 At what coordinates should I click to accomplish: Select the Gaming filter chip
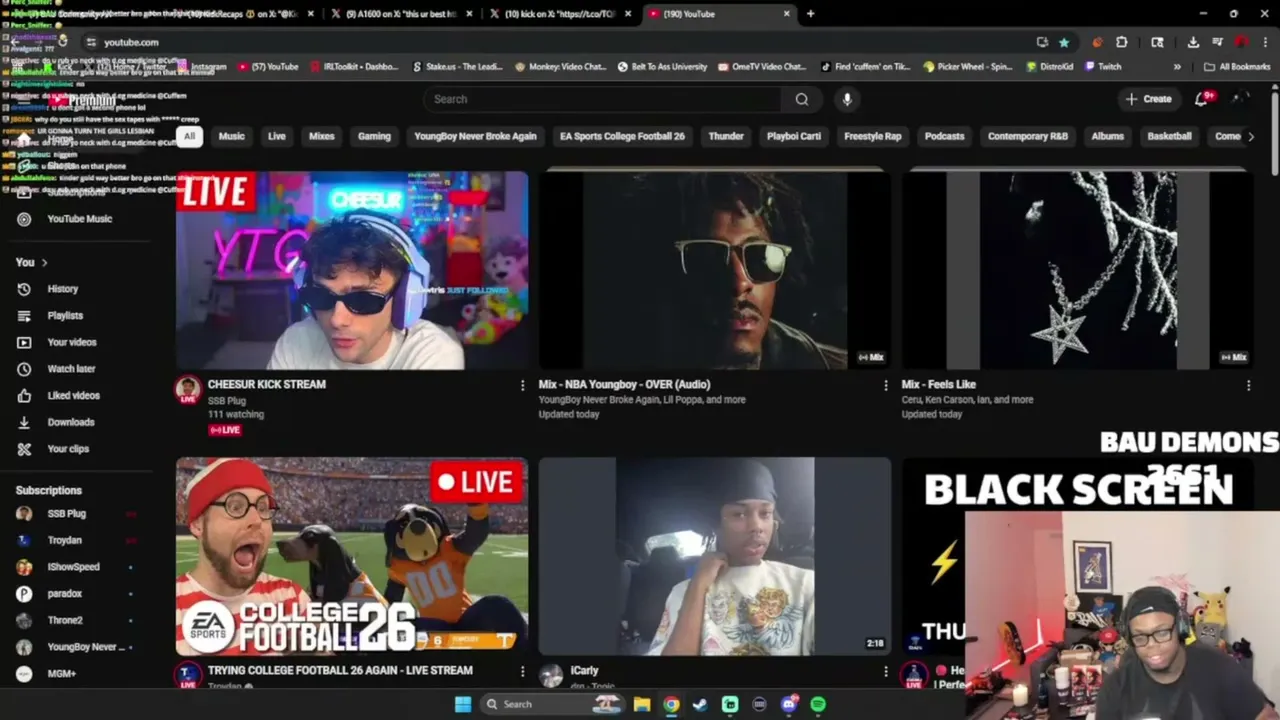coord(374,136)
